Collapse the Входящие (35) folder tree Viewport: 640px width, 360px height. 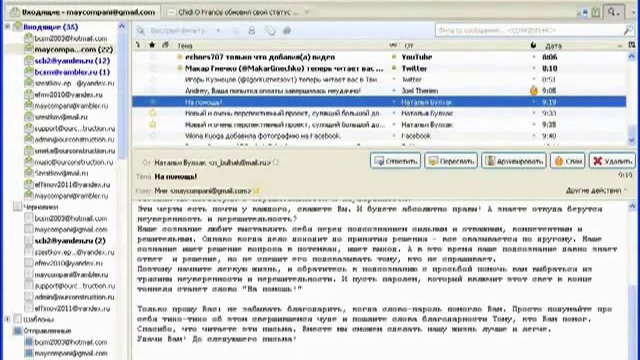(7, 27)
